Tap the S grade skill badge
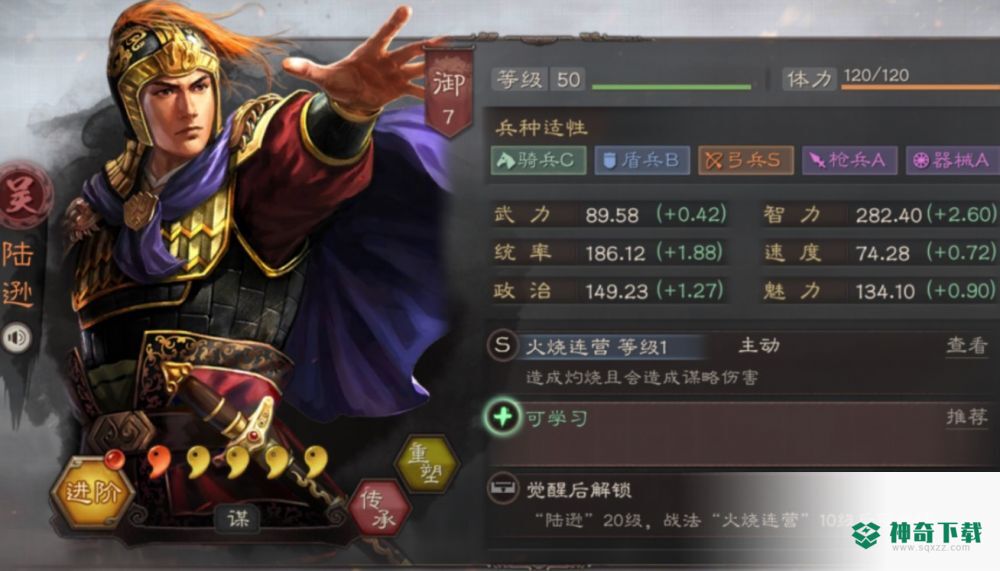Viewport: 1000px width, 571px height. [x=502, y=345]
